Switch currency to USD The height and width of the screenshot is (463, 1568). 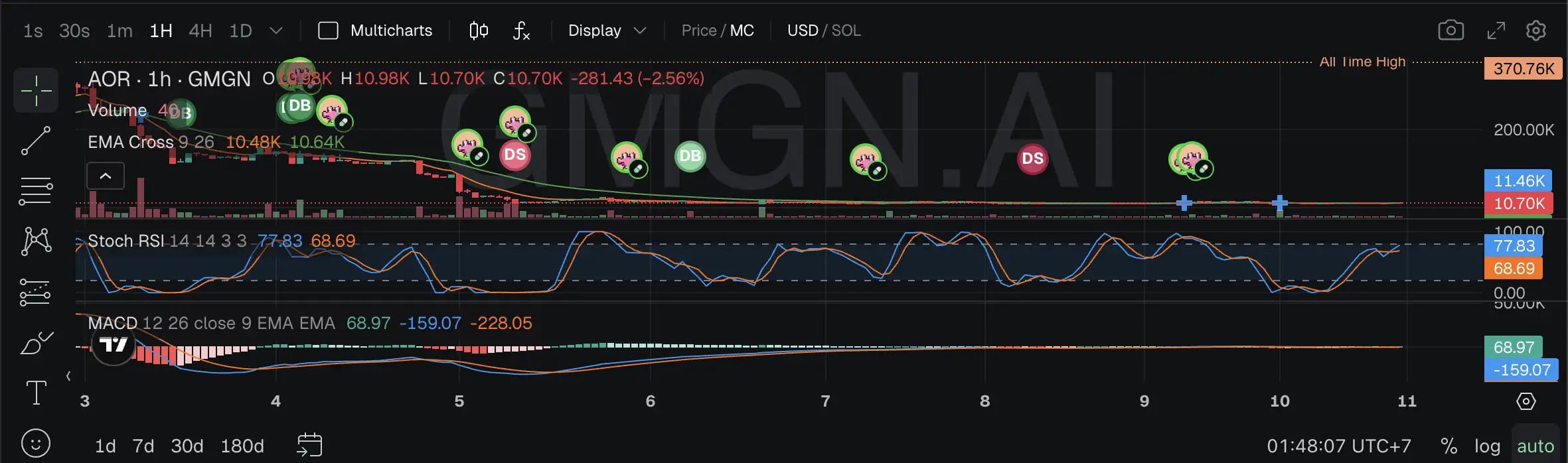pyautogui.click(x=803, y=31)
